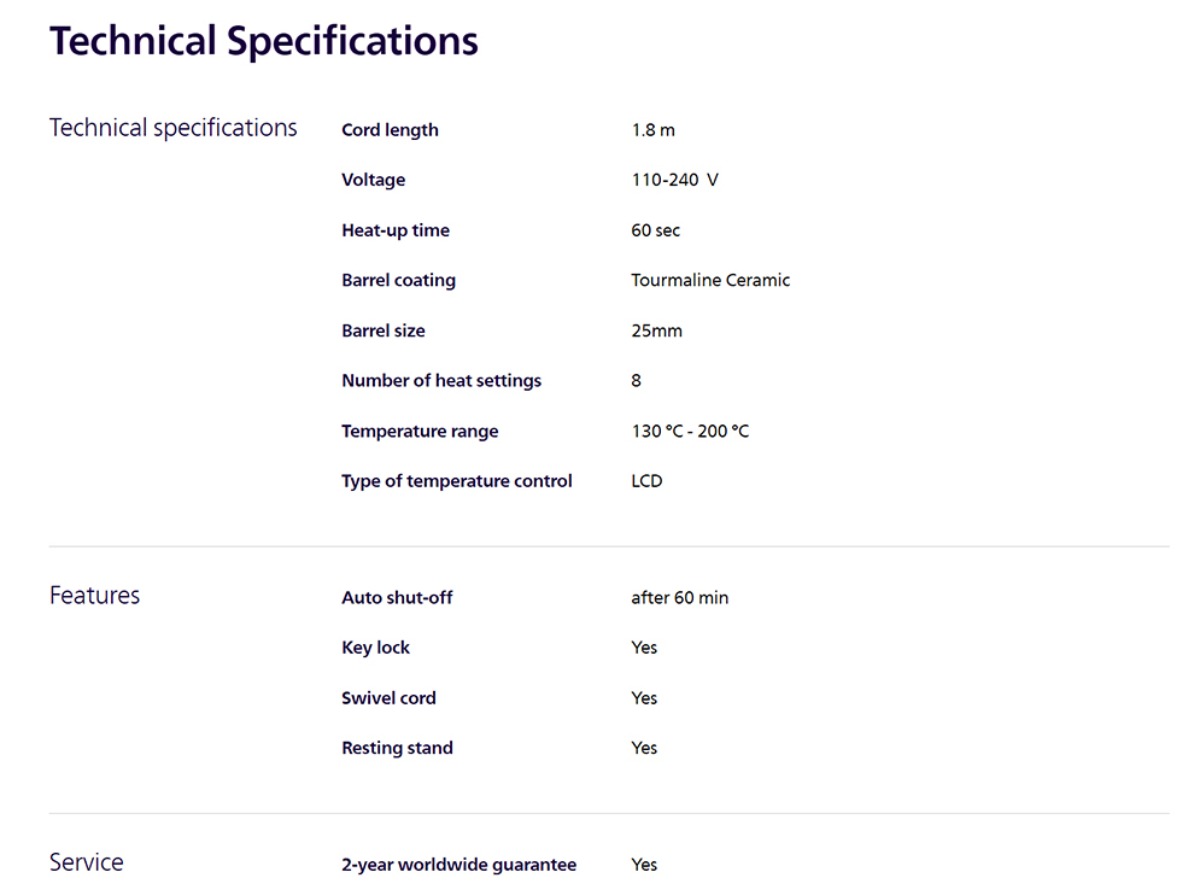Select the 110-240 V voltage value
The height and width of the screenshot is (892, 1200).
coord(675,180)
